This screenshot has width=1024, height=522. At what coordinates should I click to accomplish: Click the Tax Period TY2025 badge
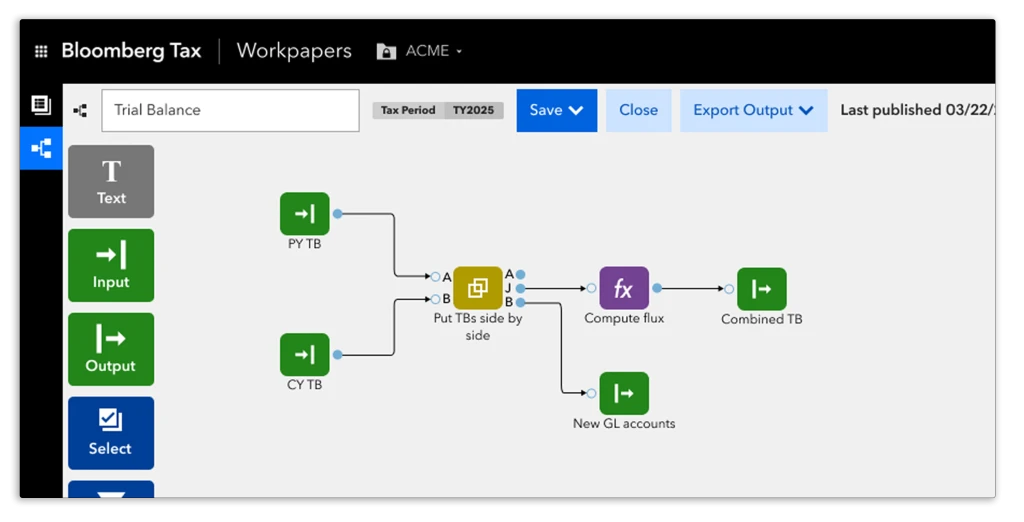click(438, 110)
